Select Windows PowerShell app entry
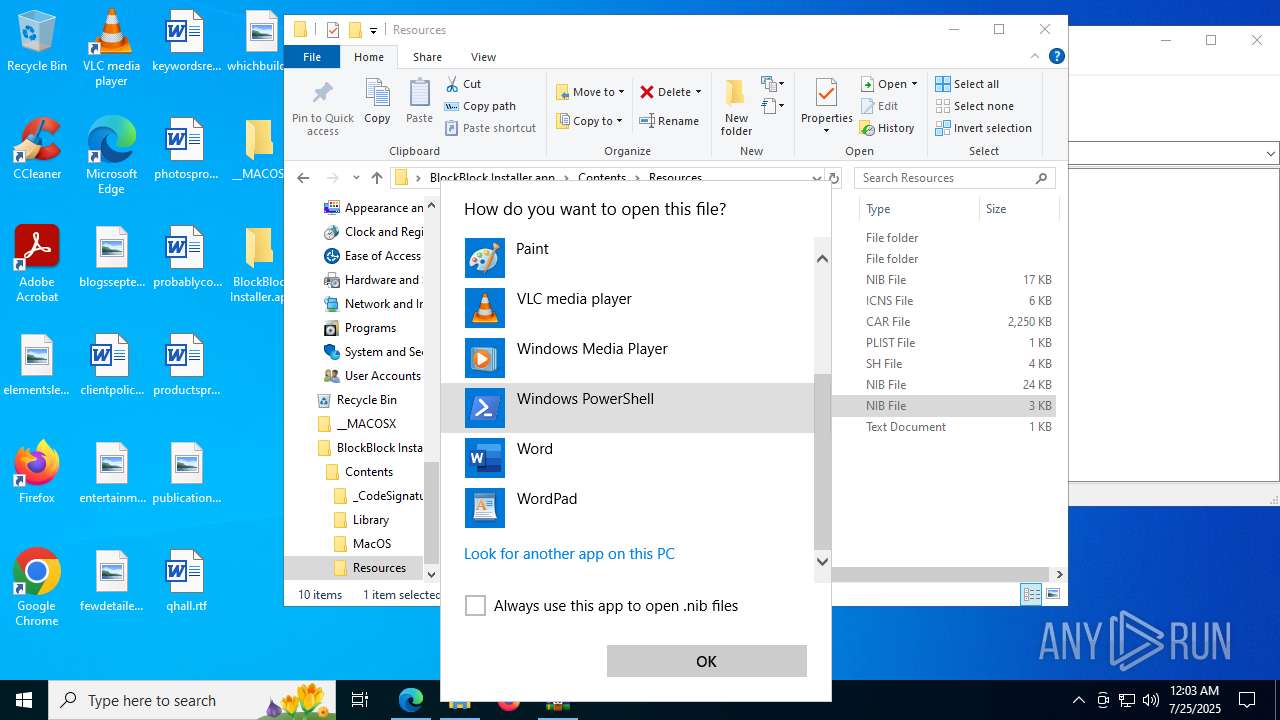Image resolution: width=1280 pixels, height=720 pixels. pyautogui.click(x=627, y=408)
